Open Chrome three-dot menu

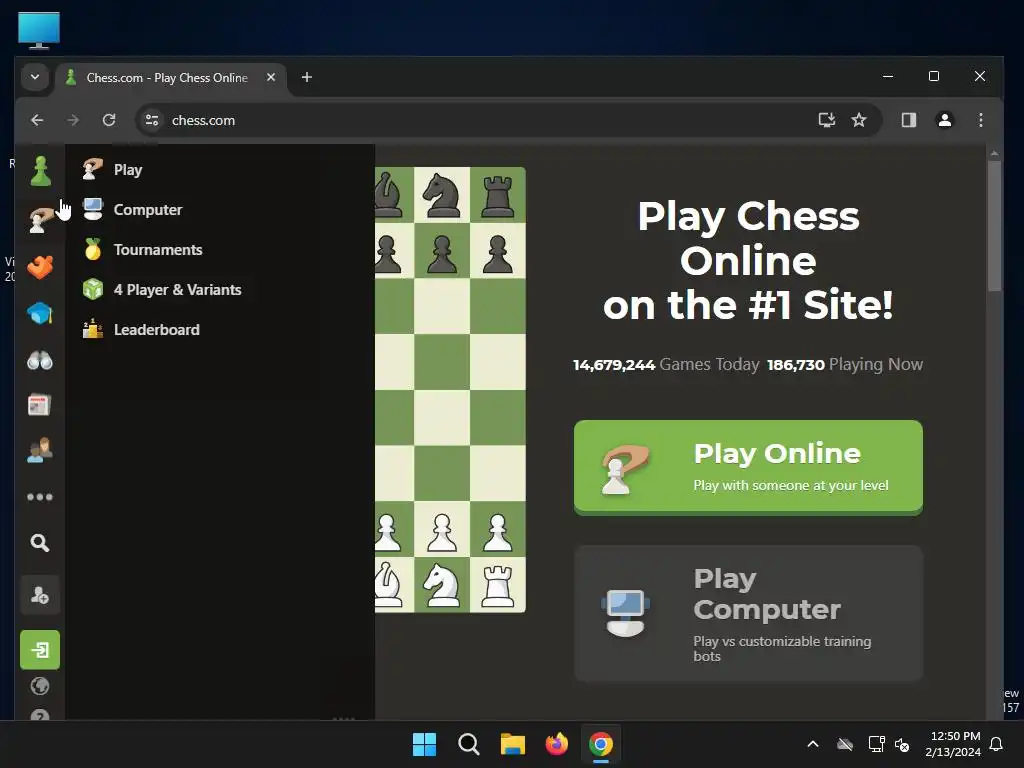click(x=980, y=120)
